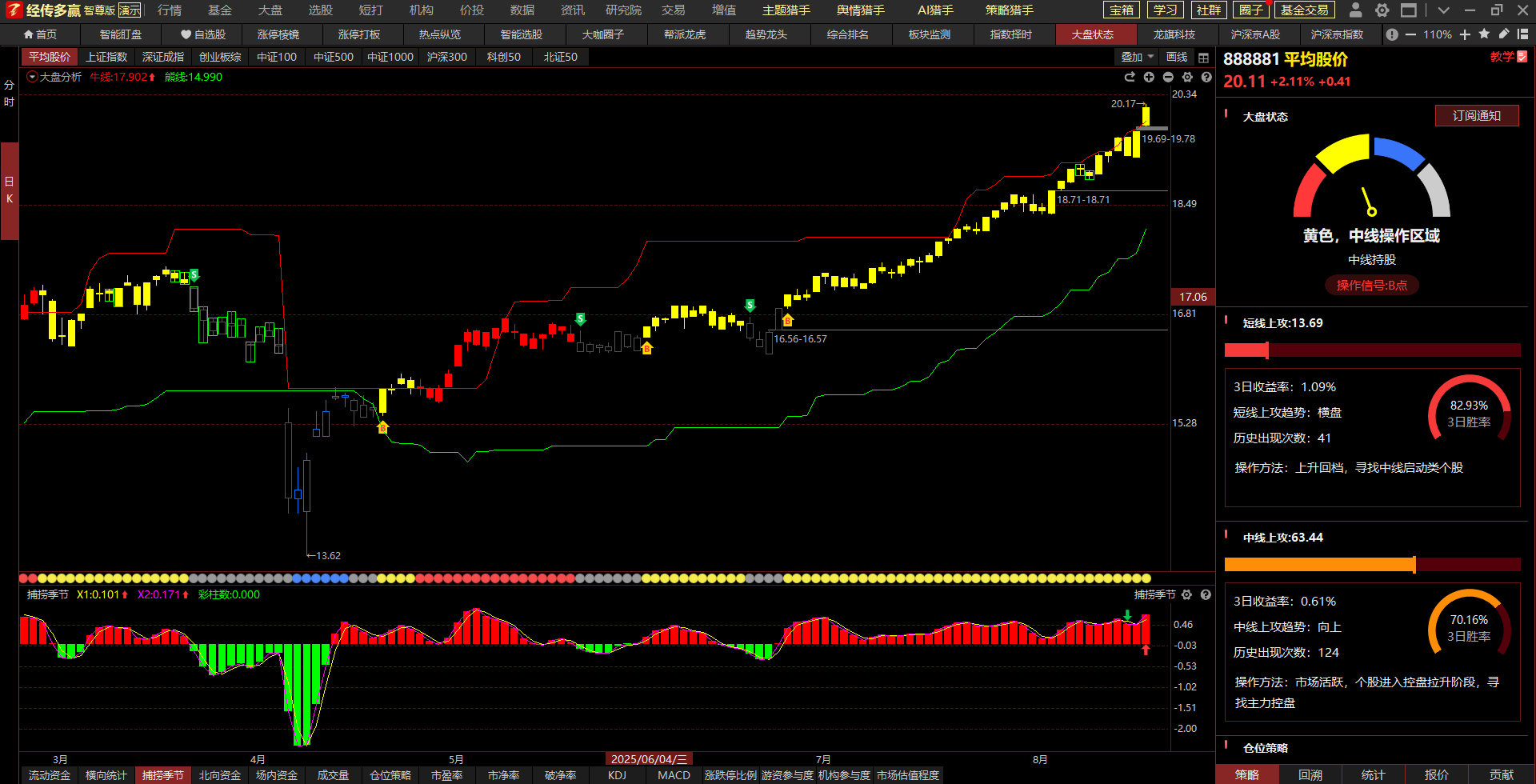Viewport: 1536px width, 784px height.
Task: Open the AI猎手 menu
Action: point(935,10)
